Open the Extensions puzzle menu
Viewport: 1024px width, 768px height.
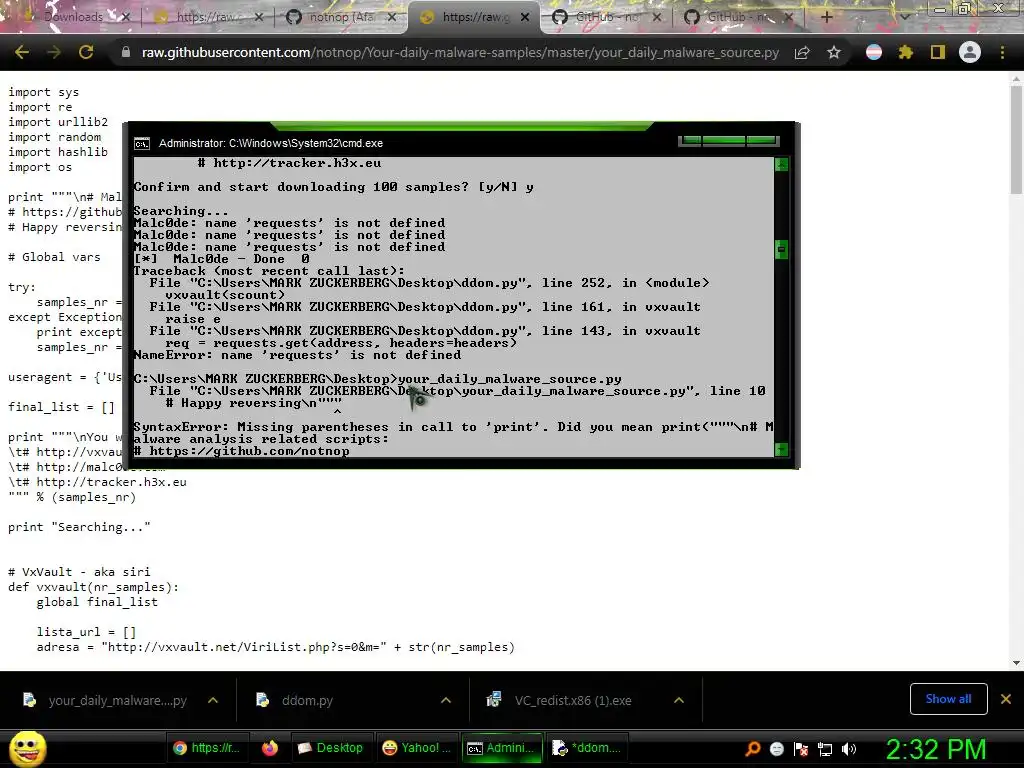tap(906, 52)
